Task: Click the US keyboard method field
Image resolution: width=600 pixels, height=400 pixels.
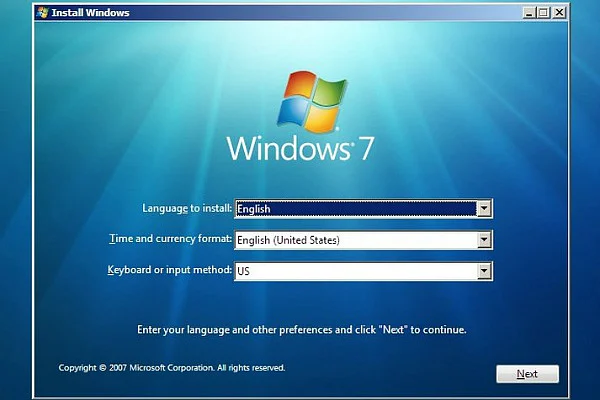Action: (363, 271)
